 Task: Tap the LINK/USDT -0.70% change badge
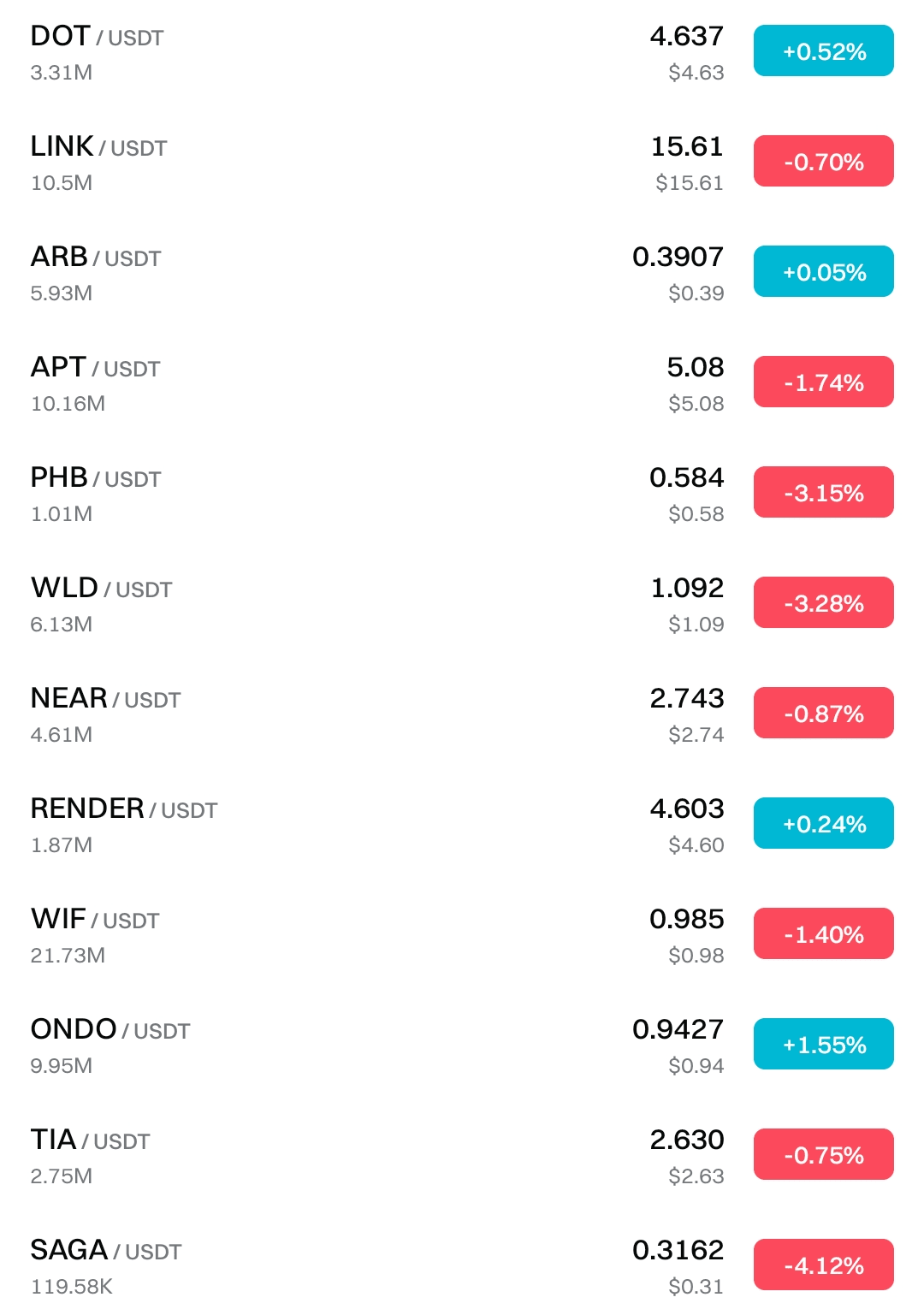[823, 162]
